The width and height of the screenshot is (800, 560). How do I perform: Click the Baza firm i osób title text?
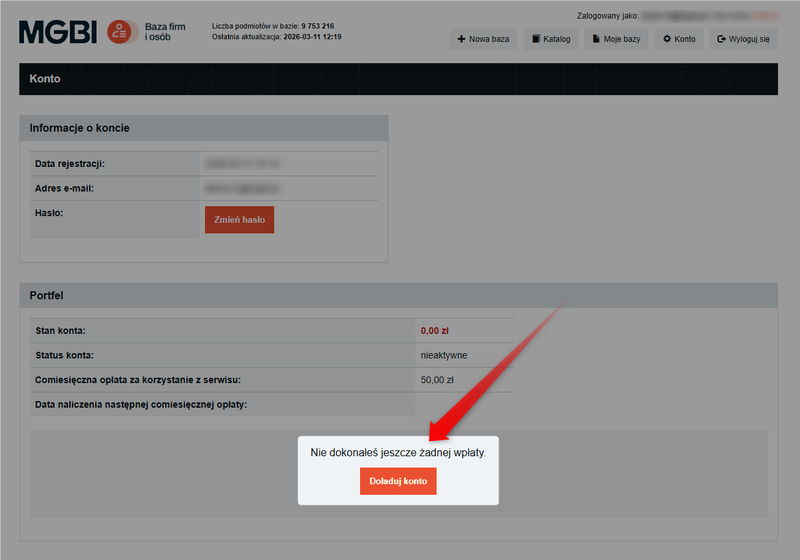pyautogui.click(x=165, y=32)
